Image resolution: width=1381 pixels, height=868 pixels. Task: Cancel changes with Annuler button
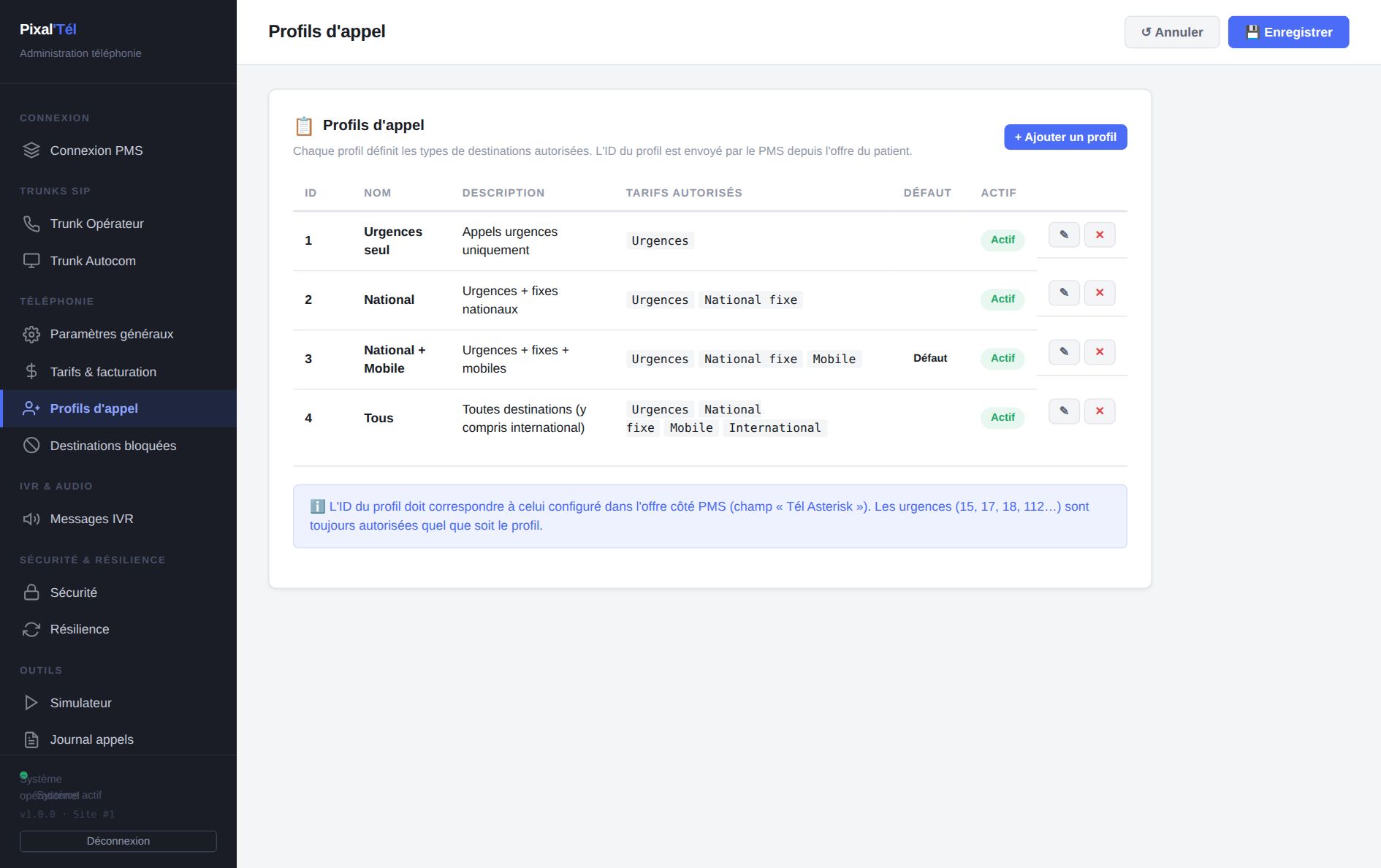click(1172, 32)
